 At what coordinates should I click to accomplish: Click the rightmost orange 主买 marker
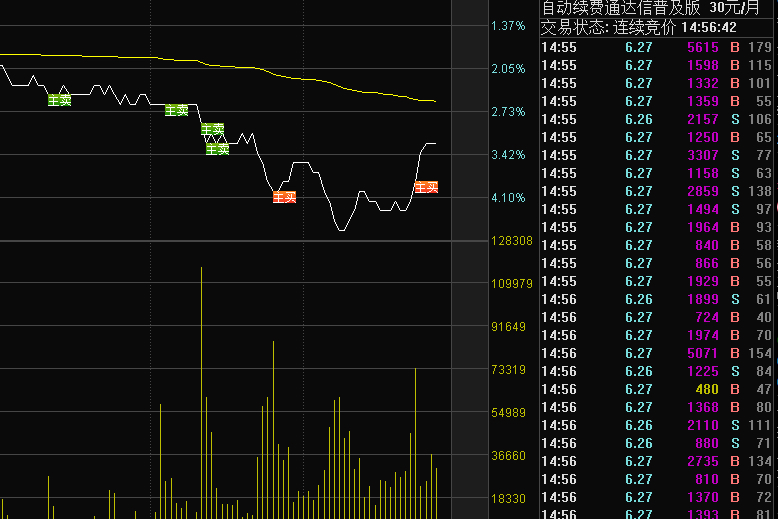(x=426, y=187)
